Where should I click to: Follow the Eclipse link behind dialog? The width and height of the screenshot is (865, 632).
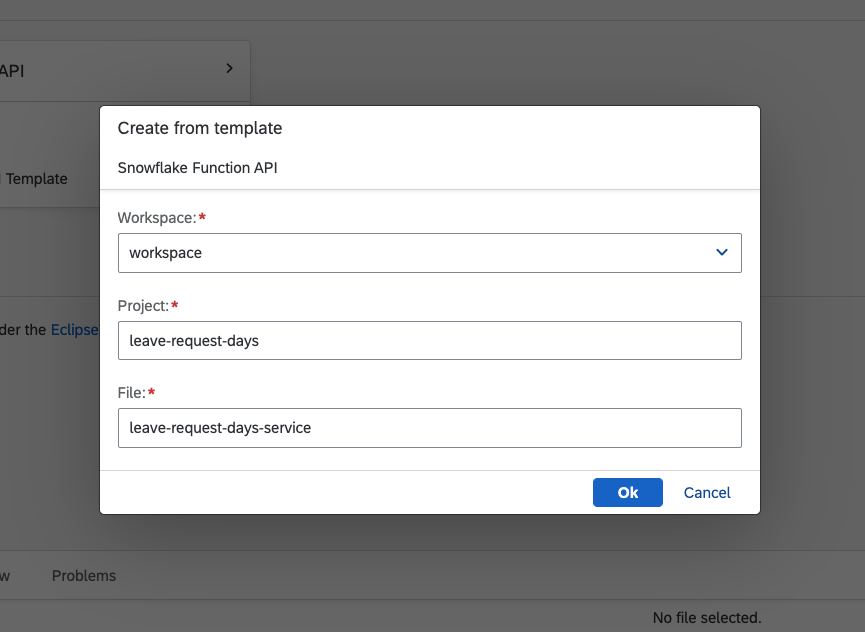74,330
